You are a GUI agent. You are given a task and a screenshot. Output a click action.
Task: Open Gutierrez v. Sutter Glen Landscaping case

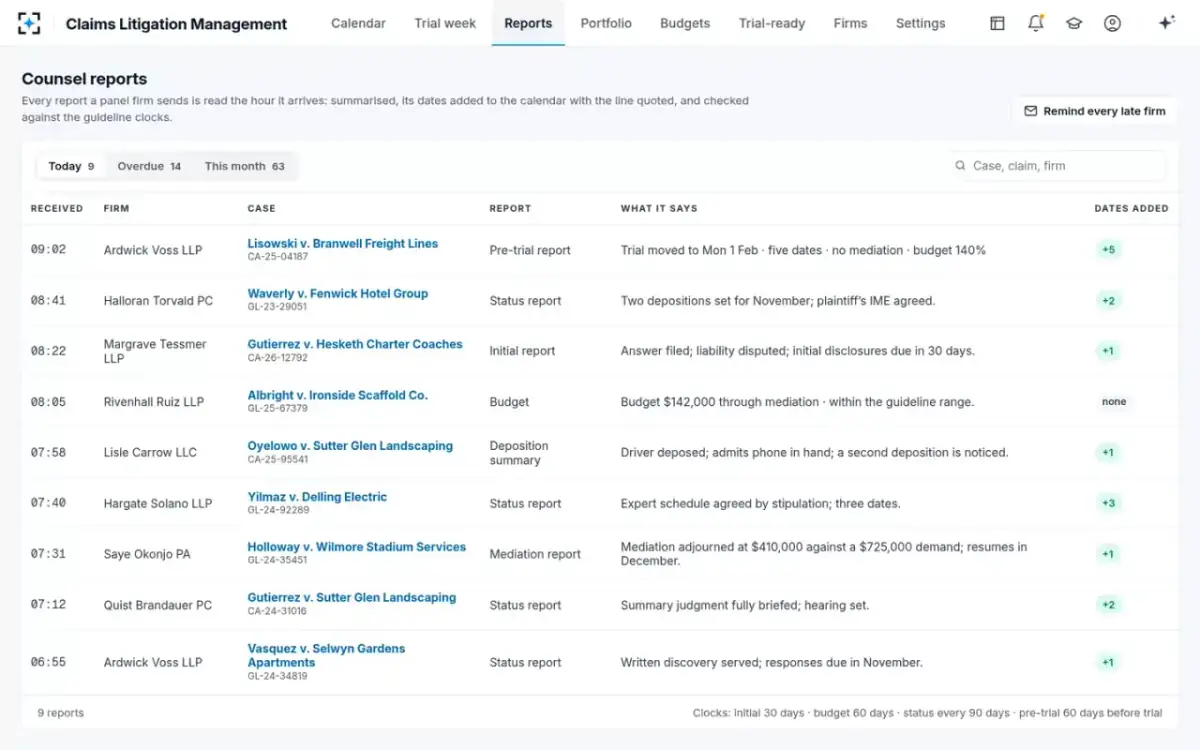click(352, 598)
